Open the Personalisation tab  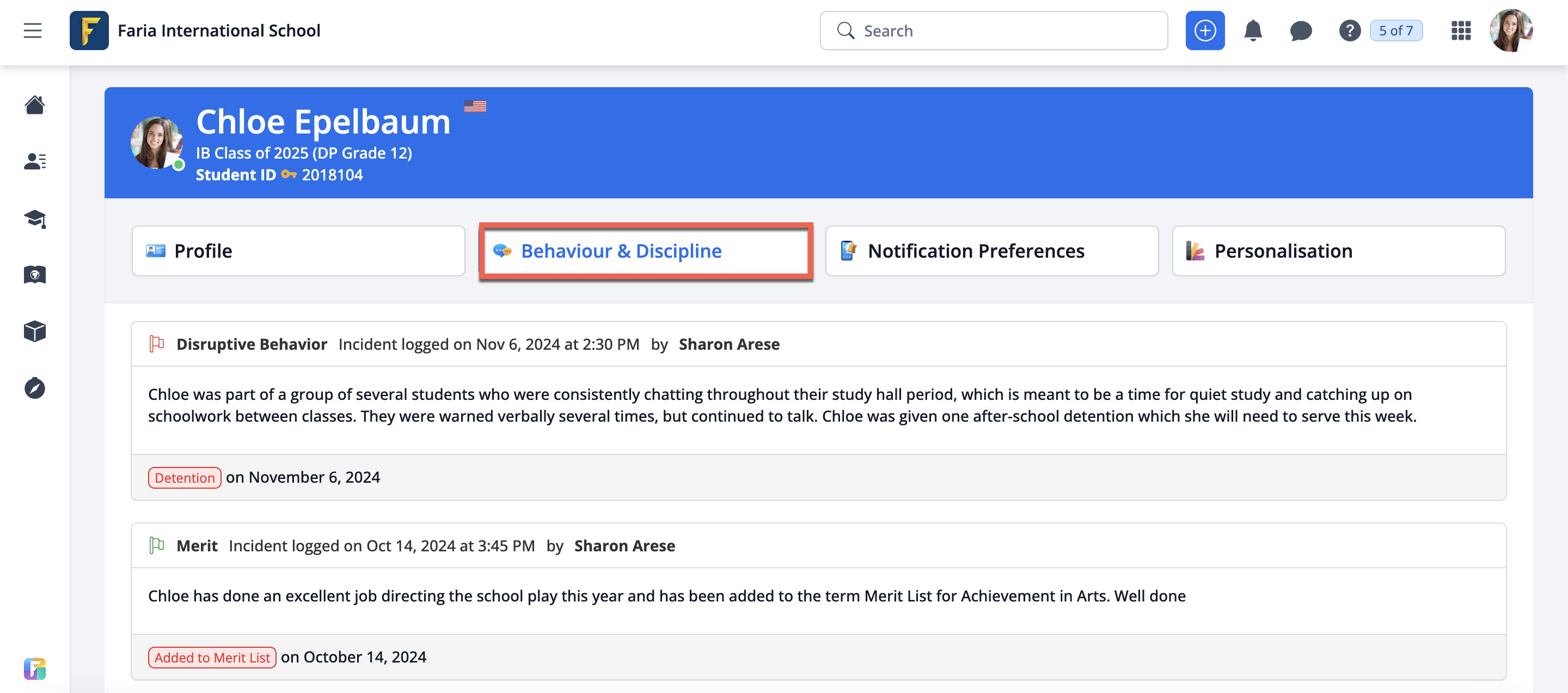tap(1338, 251)
